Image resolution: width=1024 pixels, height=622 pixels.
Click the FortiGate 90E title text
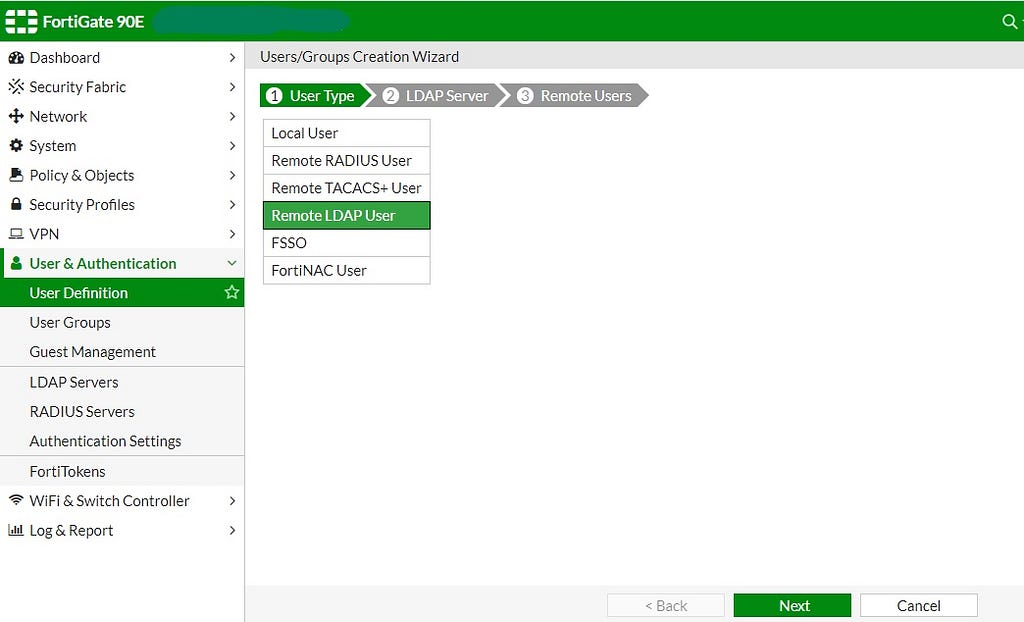pos(93,22)
